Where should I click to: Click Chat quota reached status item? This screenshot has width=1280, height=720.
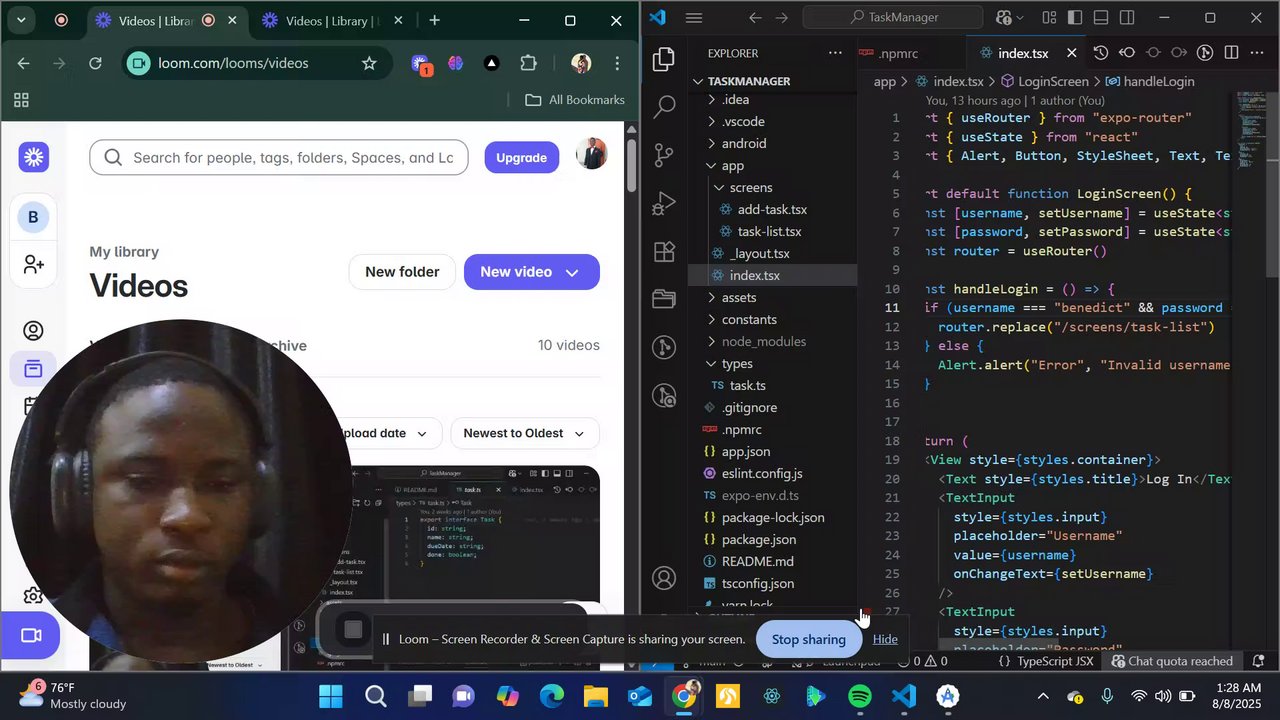click(1170, 661)
